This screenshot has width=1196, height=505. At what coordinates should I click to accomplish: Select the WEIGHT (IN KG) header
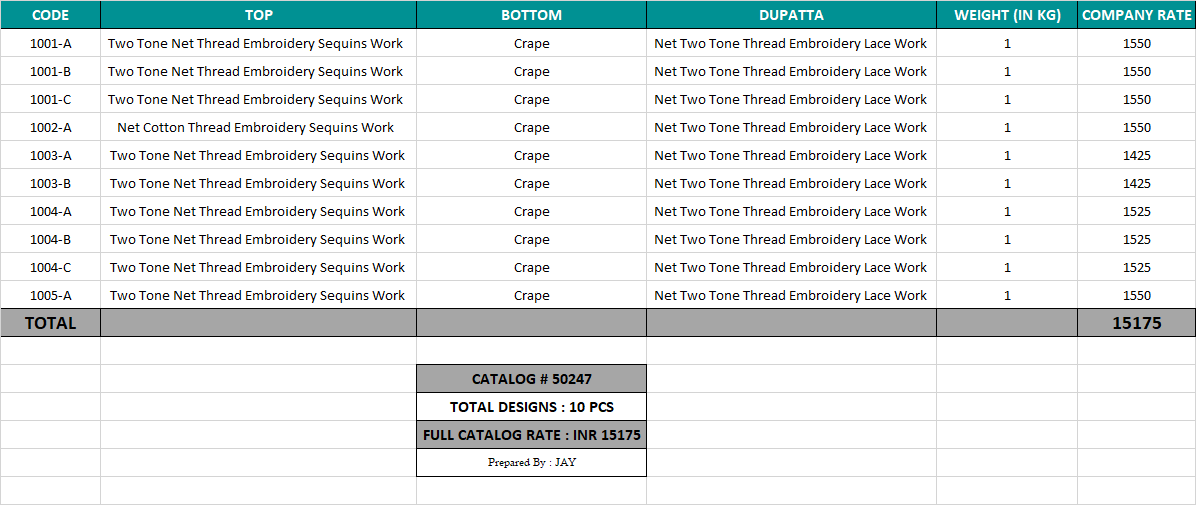click(x=1007, y=15)
